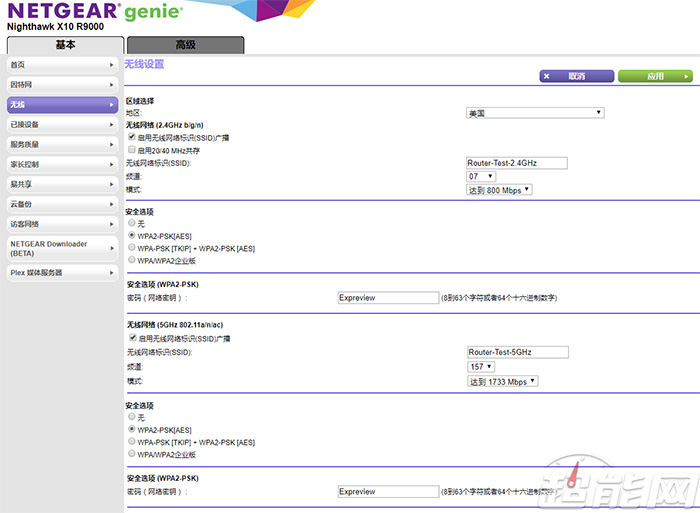700x513 pixels.
Task: Switch to the 高级 tab
Action: [x=185, y=45]
